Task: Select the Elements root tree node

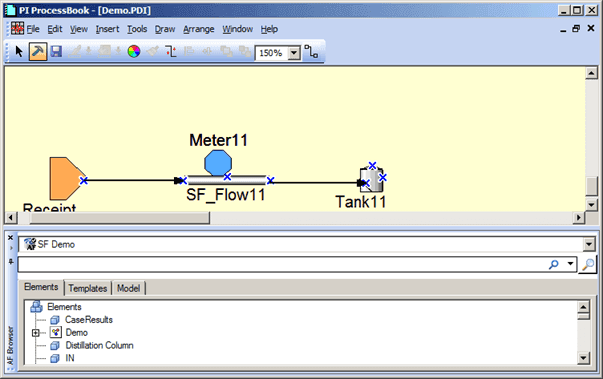Action: coord(64,307)
